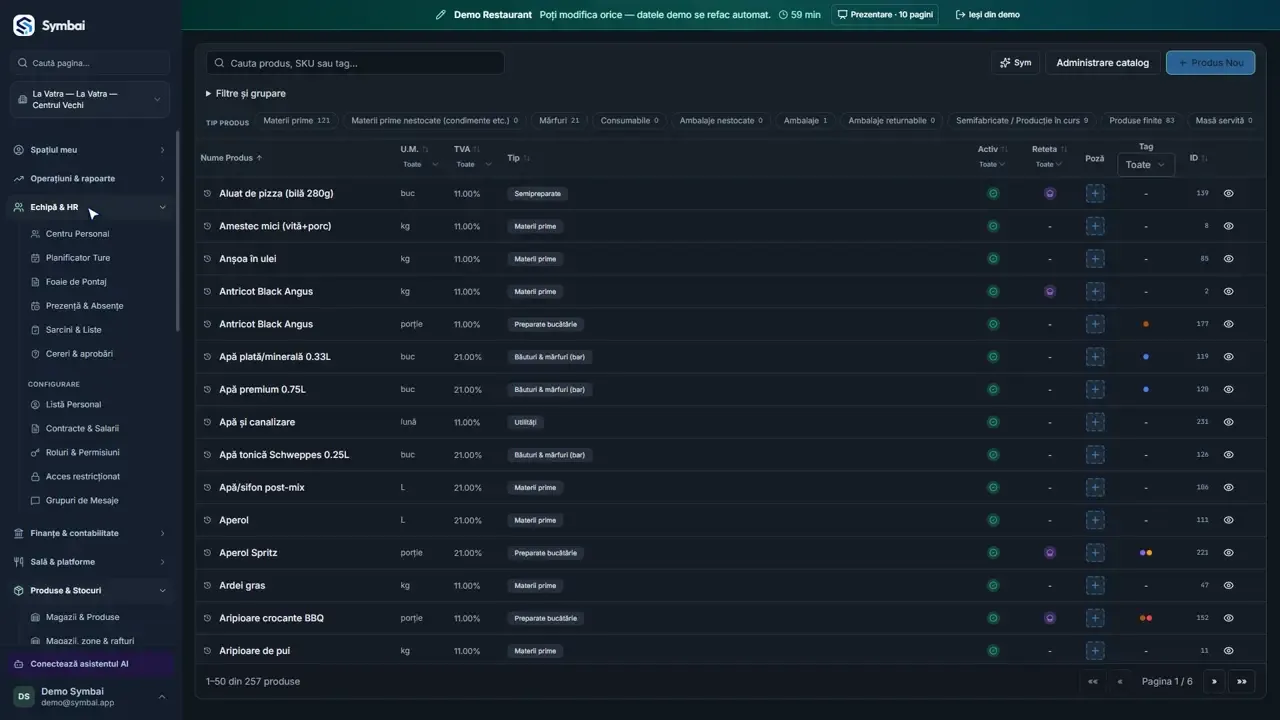Add a photo for Apă și canalizare
This screenshot has width=1280, height=720.
1095,422
